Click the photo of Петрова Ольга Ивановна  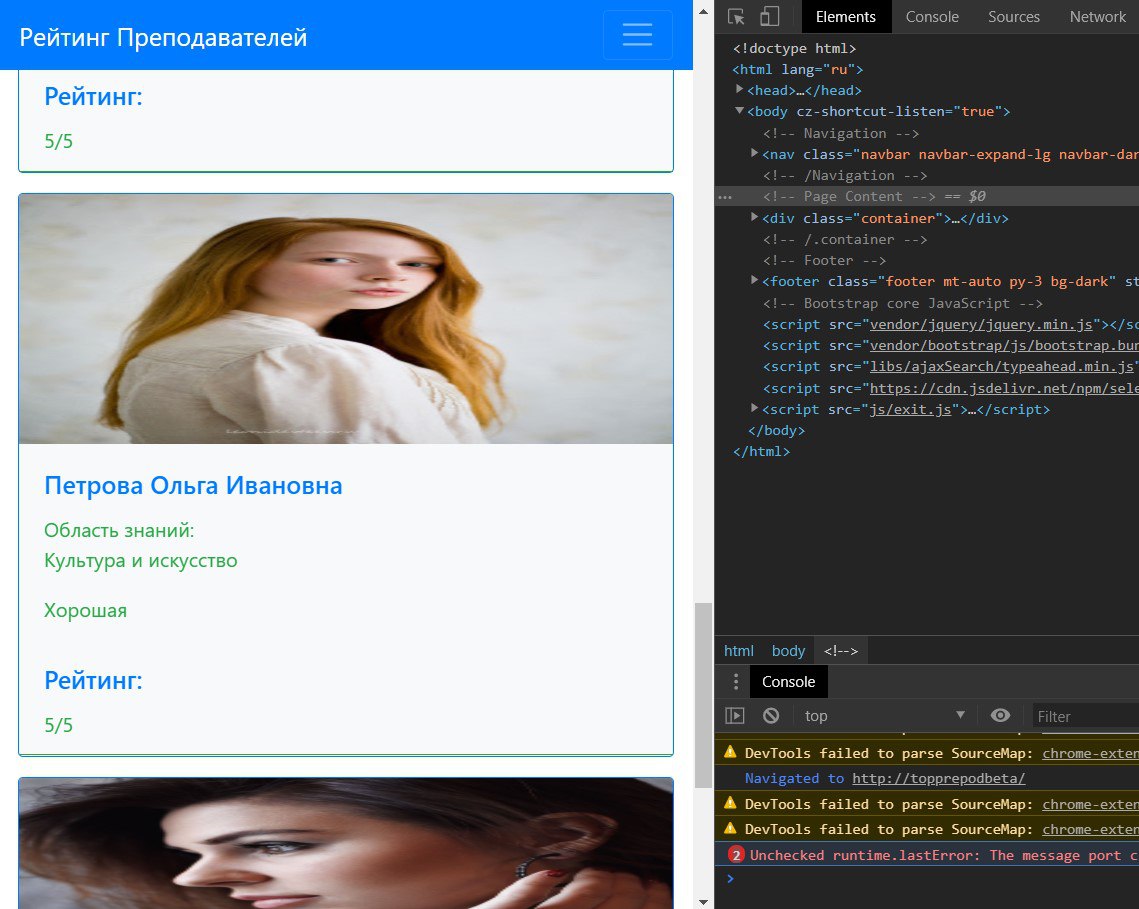(x=346, y=319)
